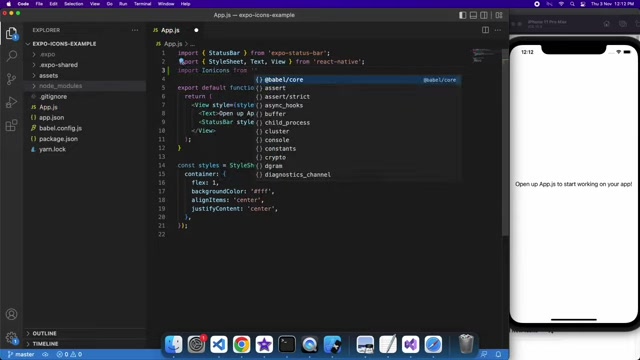Open Explorer views and more actions menu
This screenshot has height=360, width=640.
[x=135, y=30]
